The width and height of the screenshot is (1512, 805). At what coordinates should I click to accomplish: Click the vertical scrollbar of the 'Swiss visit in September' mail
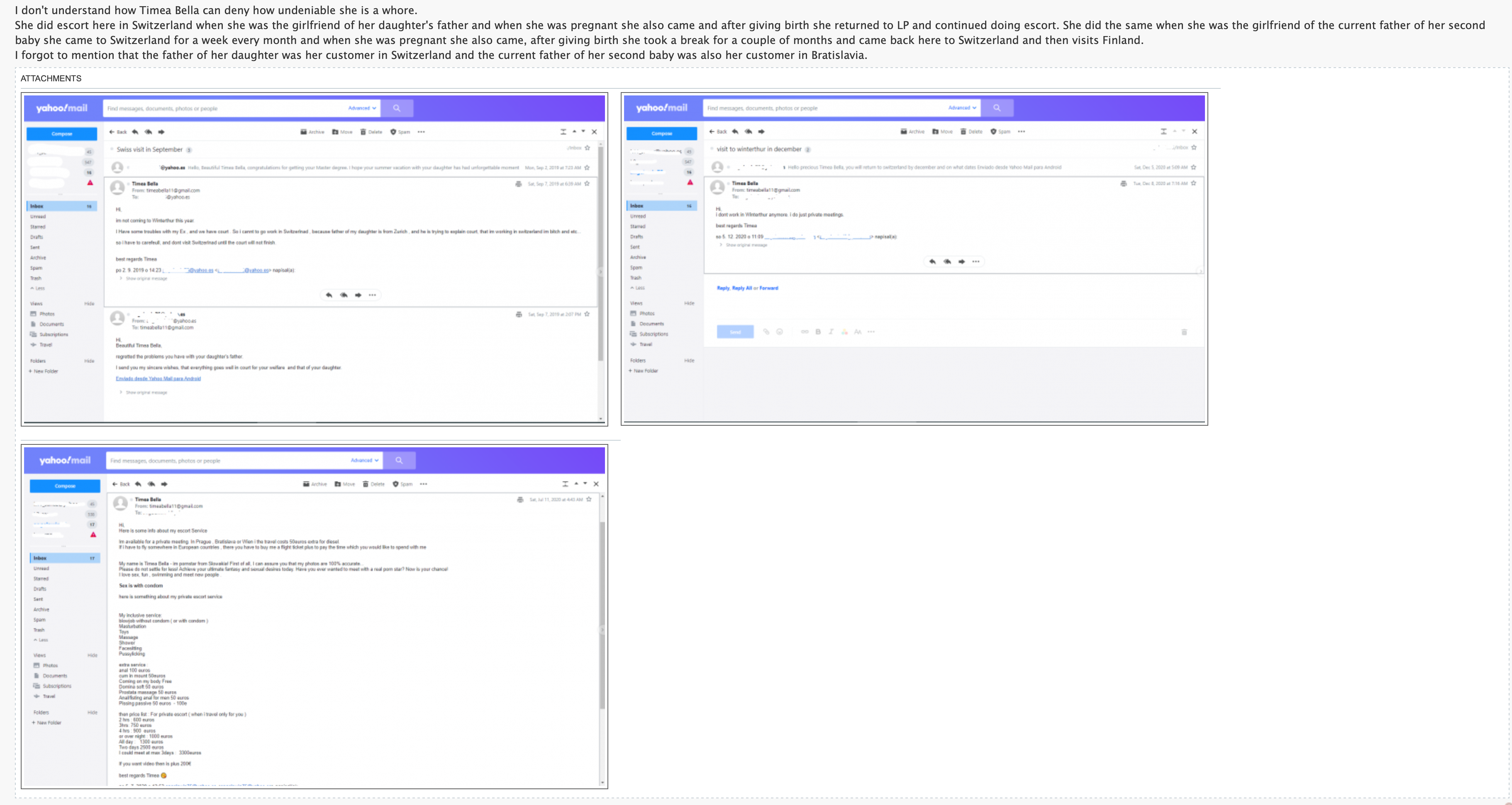point(601,252)
